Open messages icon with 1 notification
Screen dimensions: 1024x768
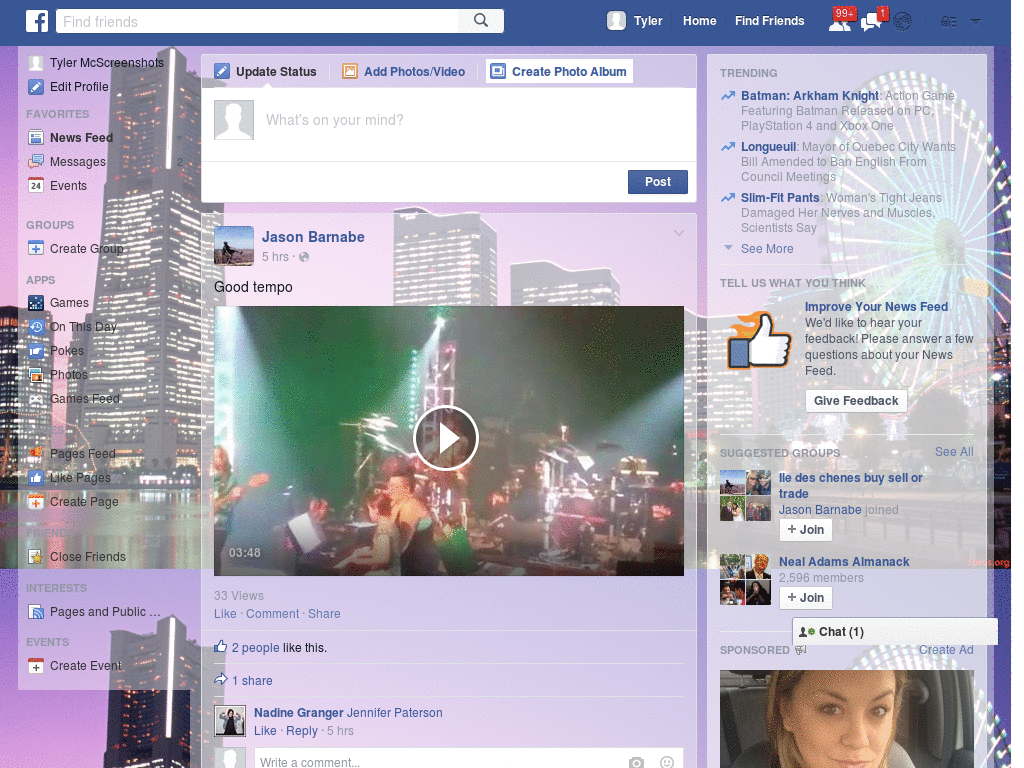[x=872, y=21]
